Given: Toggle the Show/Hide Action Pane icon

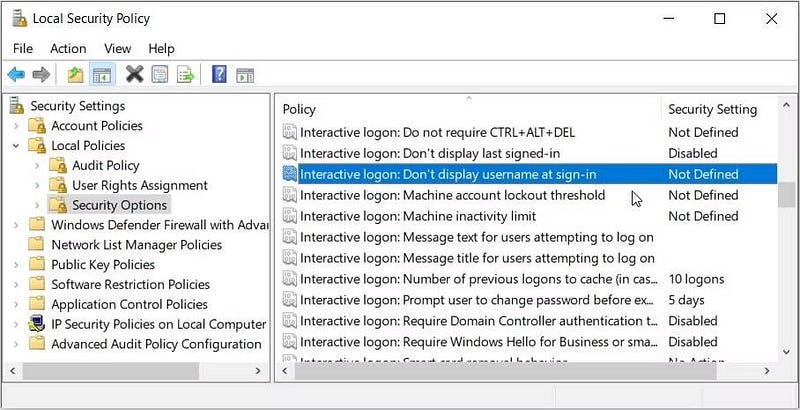Looking at the screenshot, I should pyautogui.click(x=245, y=75).
